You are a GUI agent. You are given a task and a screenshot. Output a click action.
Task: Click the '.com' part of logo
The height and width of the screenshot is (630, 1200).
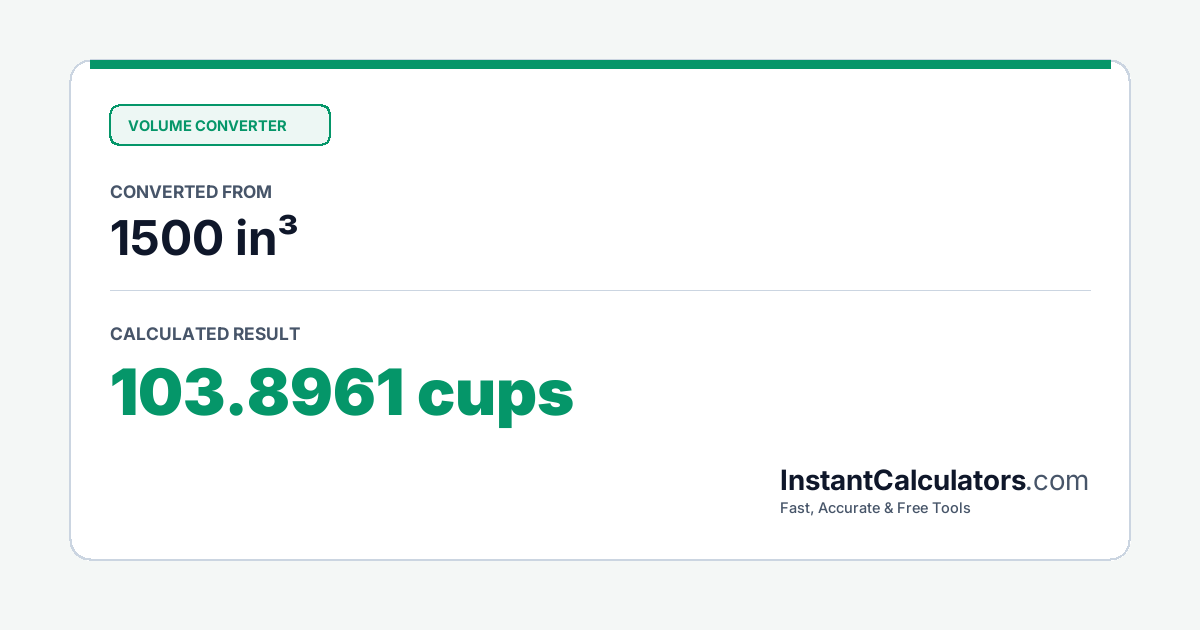1058,481
